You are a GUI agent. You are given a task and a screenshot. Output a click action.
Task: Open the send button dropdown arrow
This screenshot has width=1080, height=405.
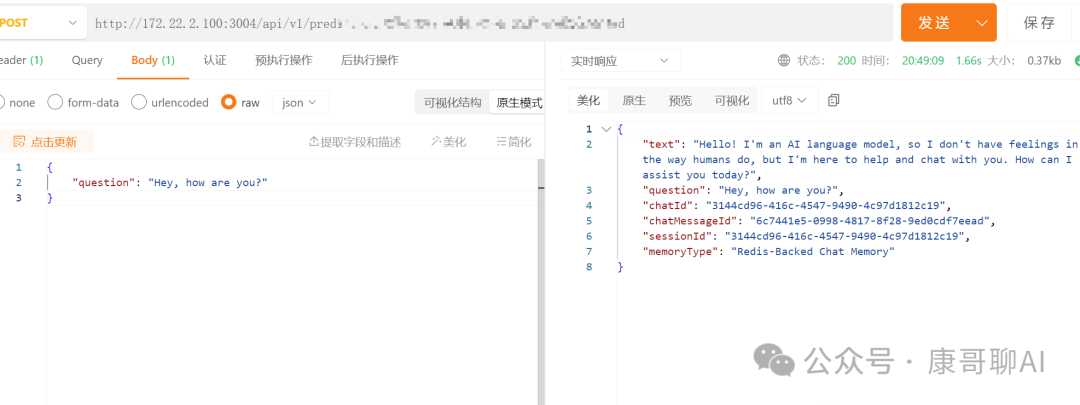[x=982, y=23]
